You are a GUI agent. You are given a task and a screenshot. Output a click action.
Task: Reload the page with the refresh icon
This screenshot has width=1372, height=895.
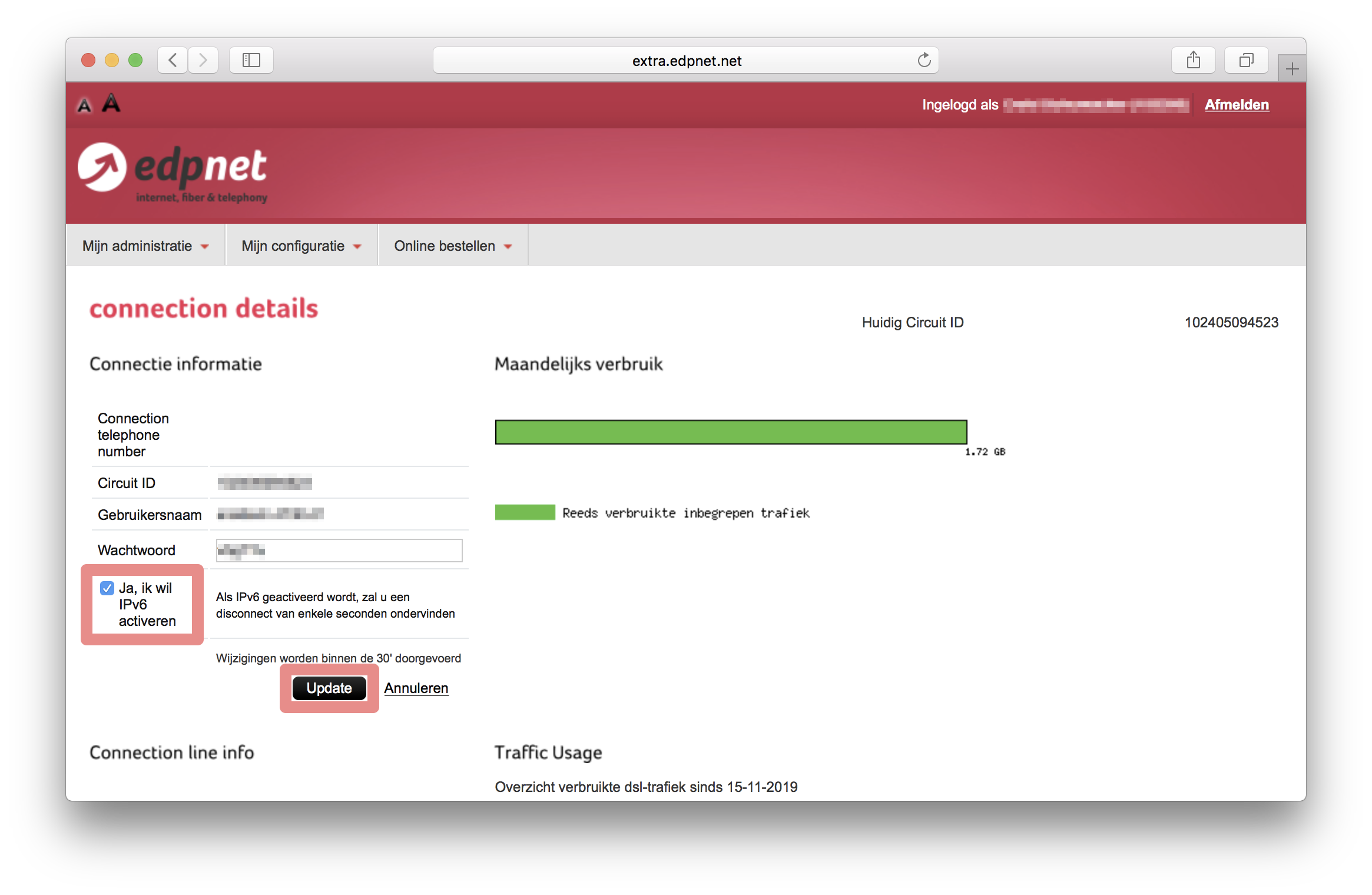[924, 60]
